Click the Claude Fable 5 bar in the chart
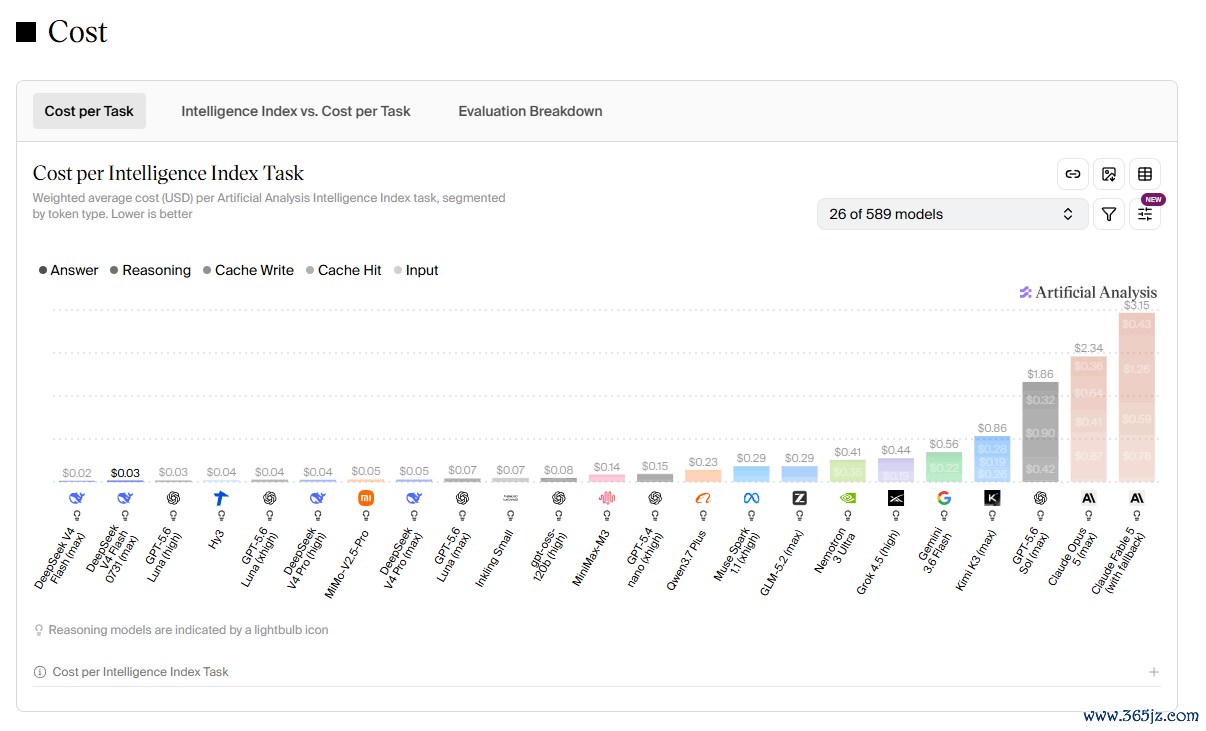1206x731 pixels. point(1137,397)
